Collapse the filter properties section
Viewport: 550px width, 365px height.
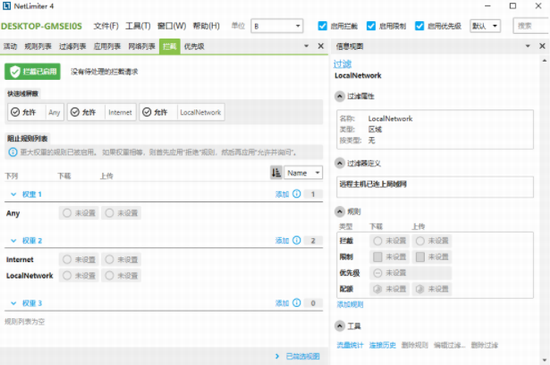(340, 96)
